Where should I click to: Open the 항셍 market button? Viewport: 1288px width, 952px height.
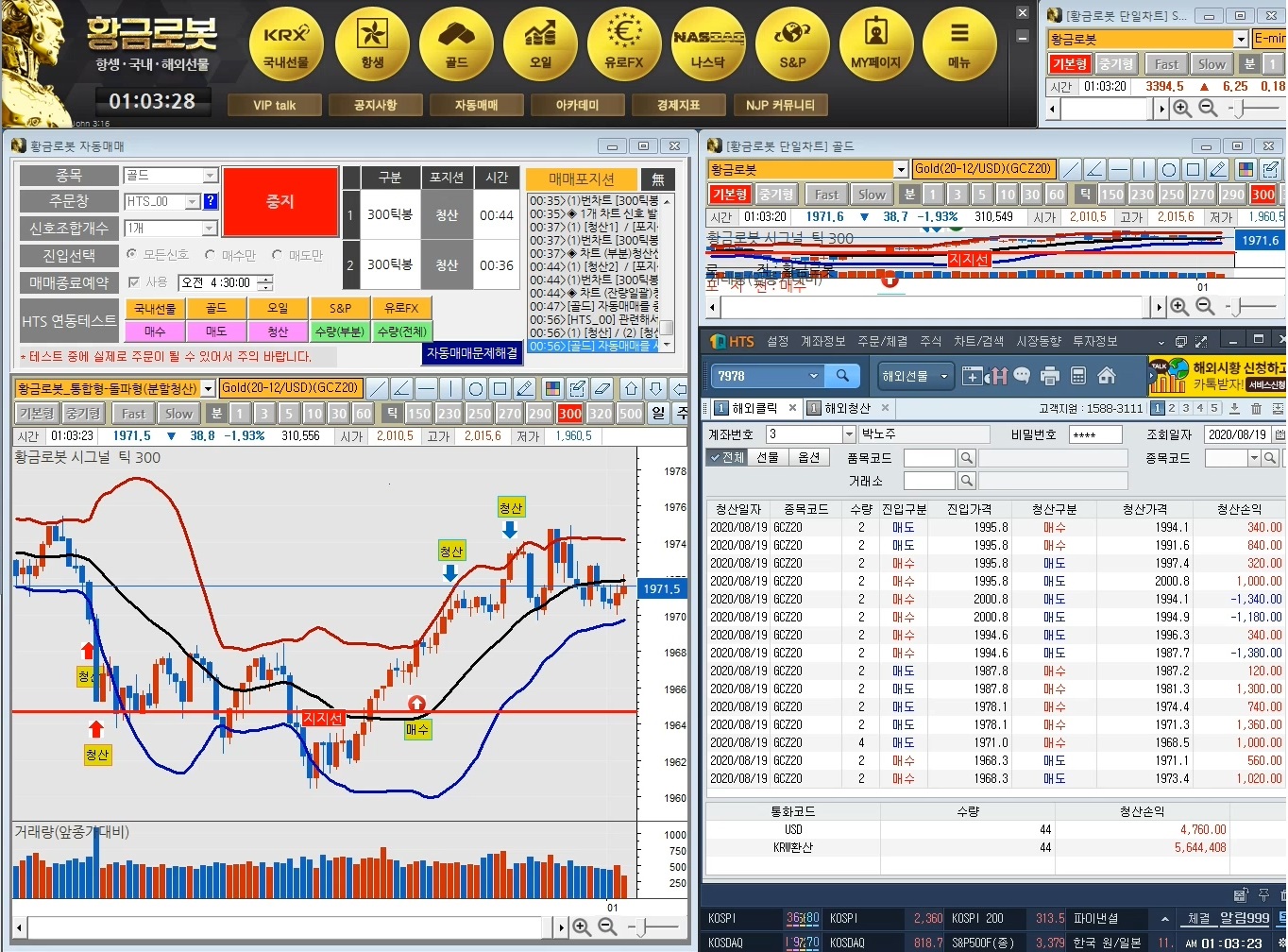point(372,43)
